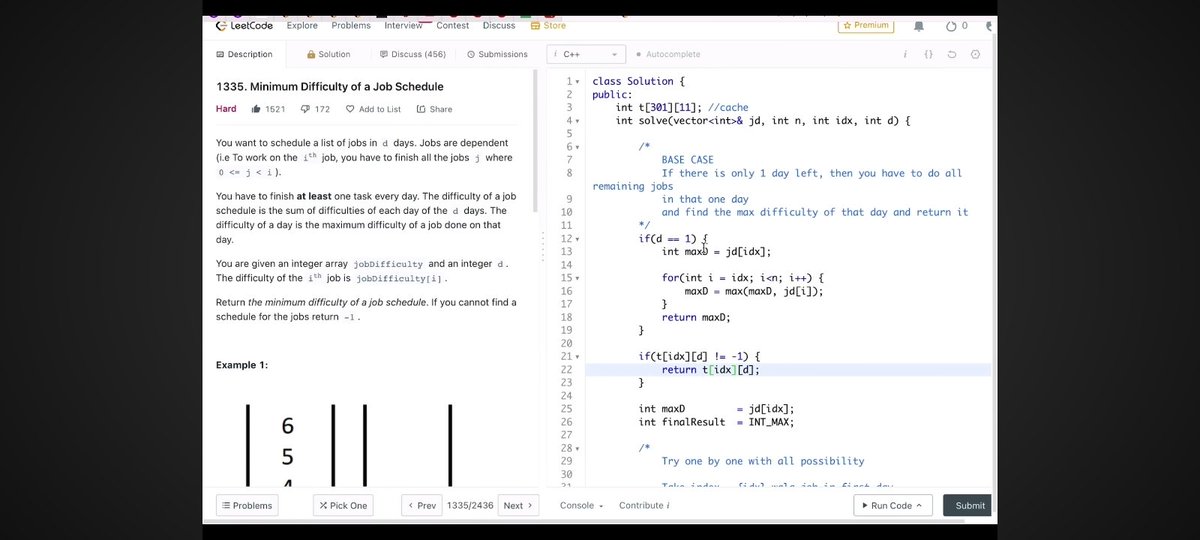
Task: Click the editor info 'i' icon
Action: 904,54
